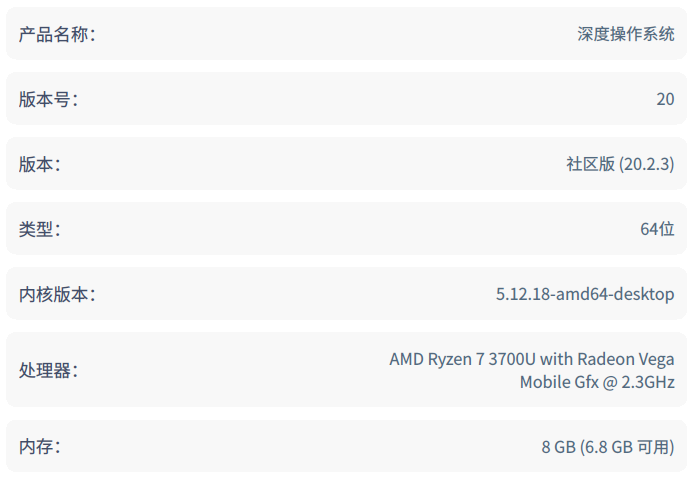Select the 5.12.18 kernel number text

coord(523,295)
